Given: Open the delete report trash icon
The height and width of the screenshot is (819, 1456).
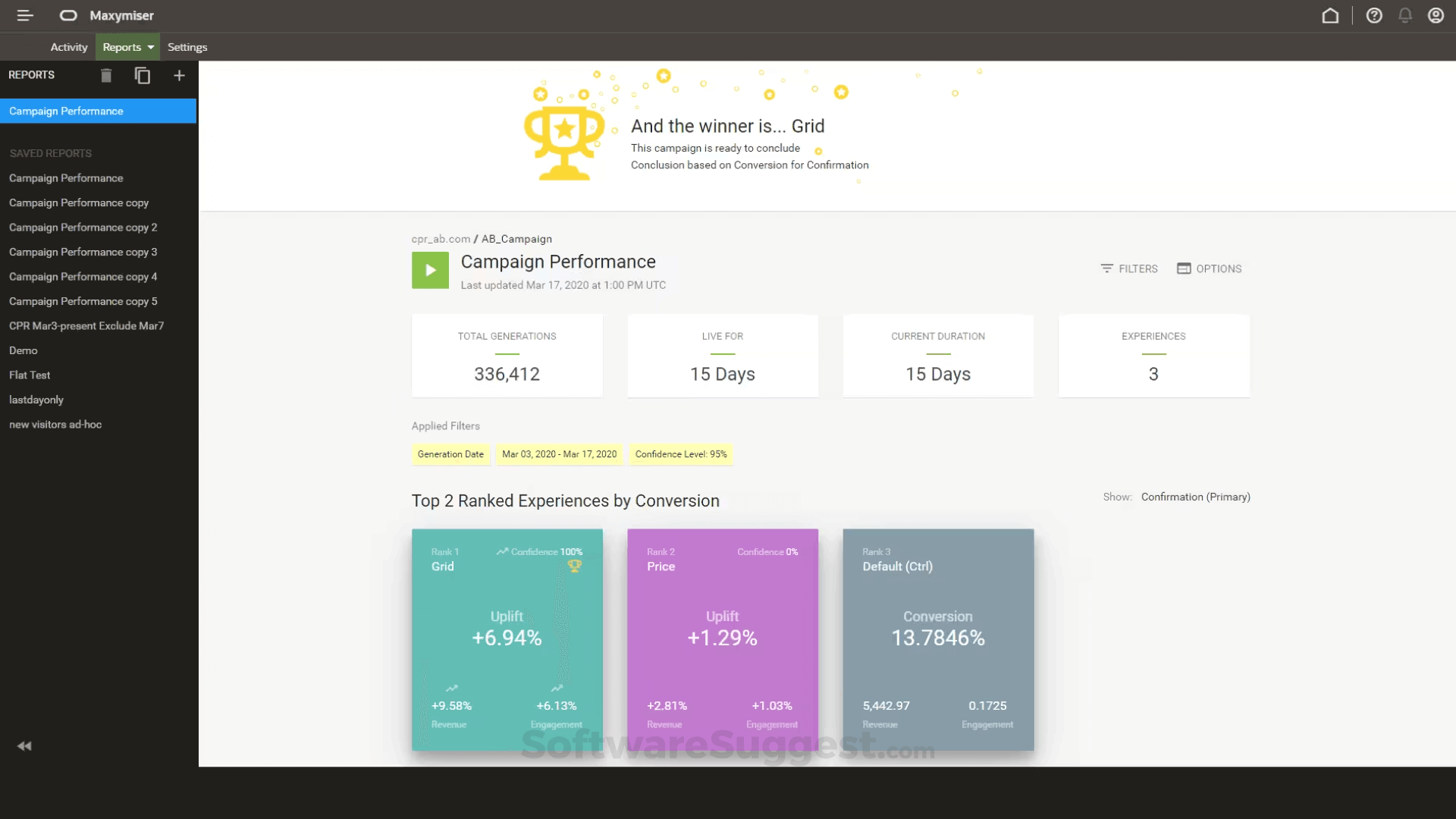Looking at the screenshot, I should tap(106, 75).
